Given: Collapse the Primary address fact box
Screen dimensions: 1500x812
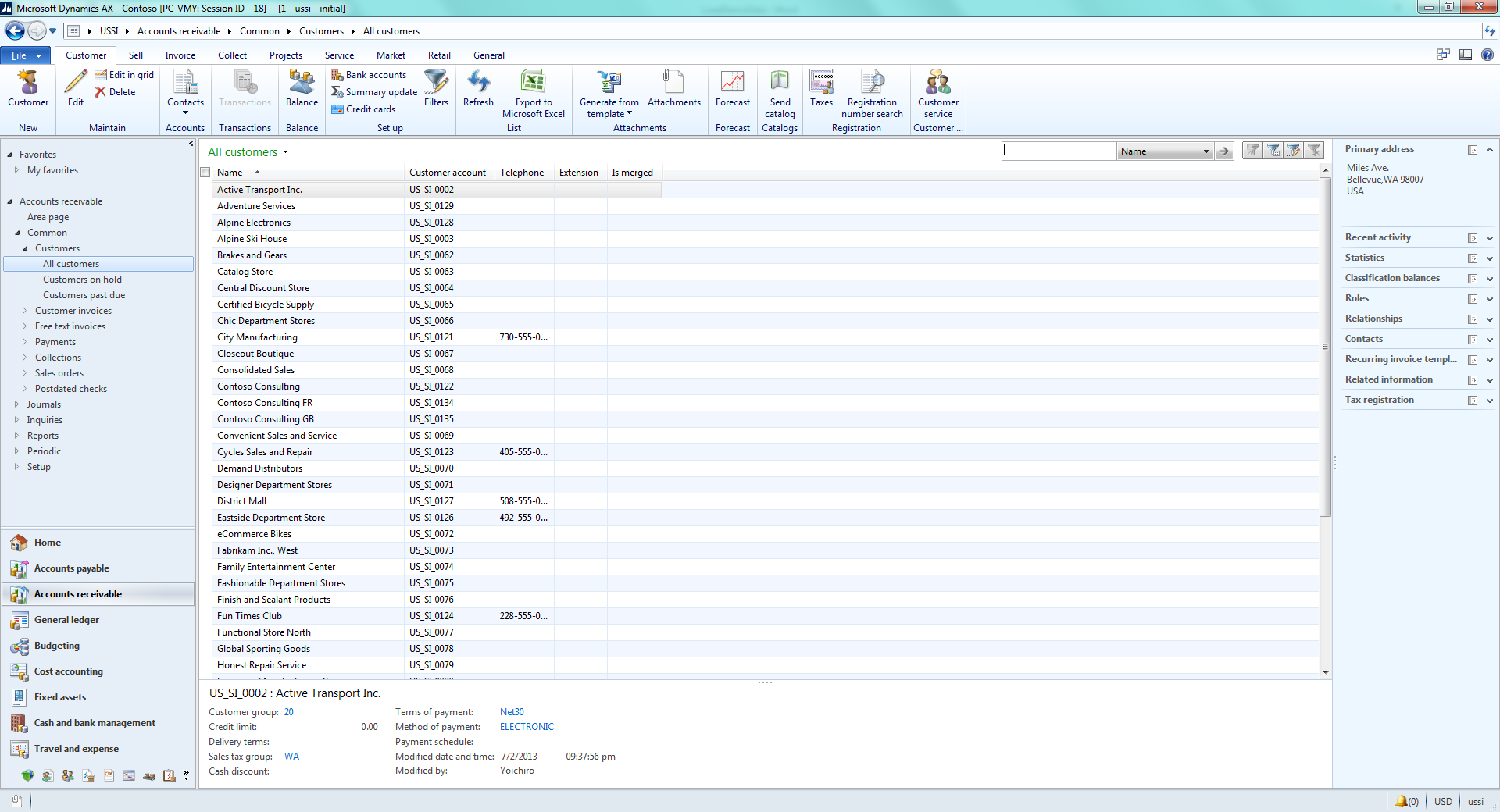Looking at the screenshot, I should pyautogui.click(x=1490, y=150).
